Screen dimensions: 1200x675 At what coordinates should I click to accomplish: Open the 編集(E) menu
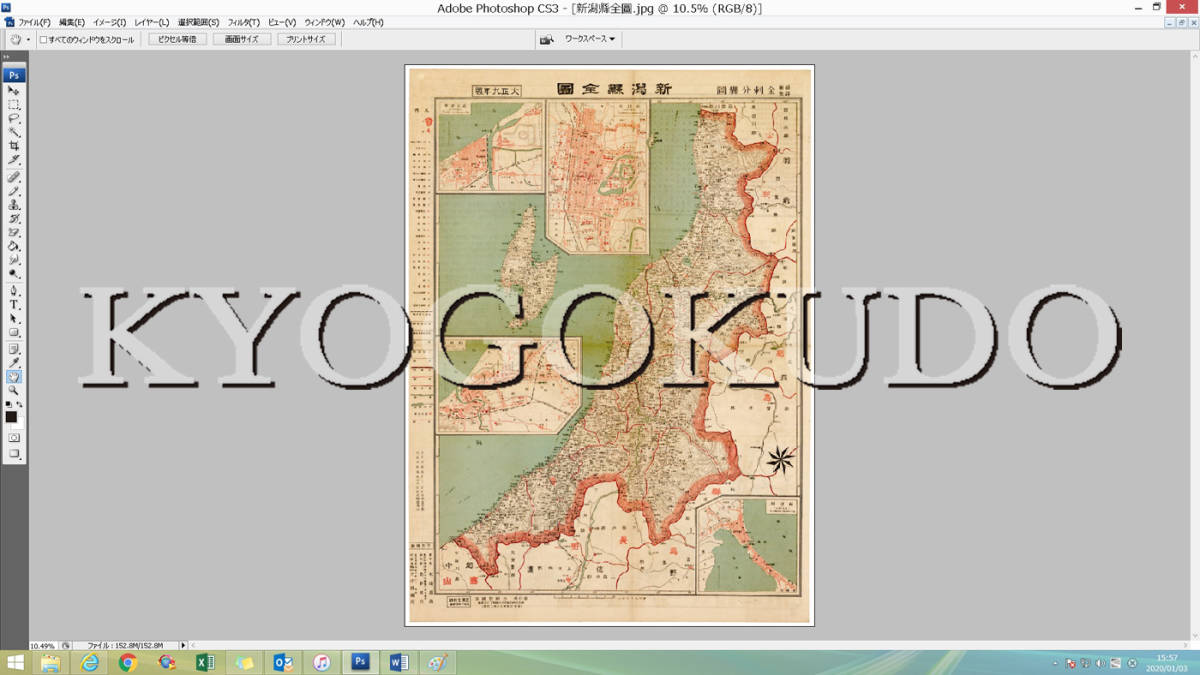[72, 22]
